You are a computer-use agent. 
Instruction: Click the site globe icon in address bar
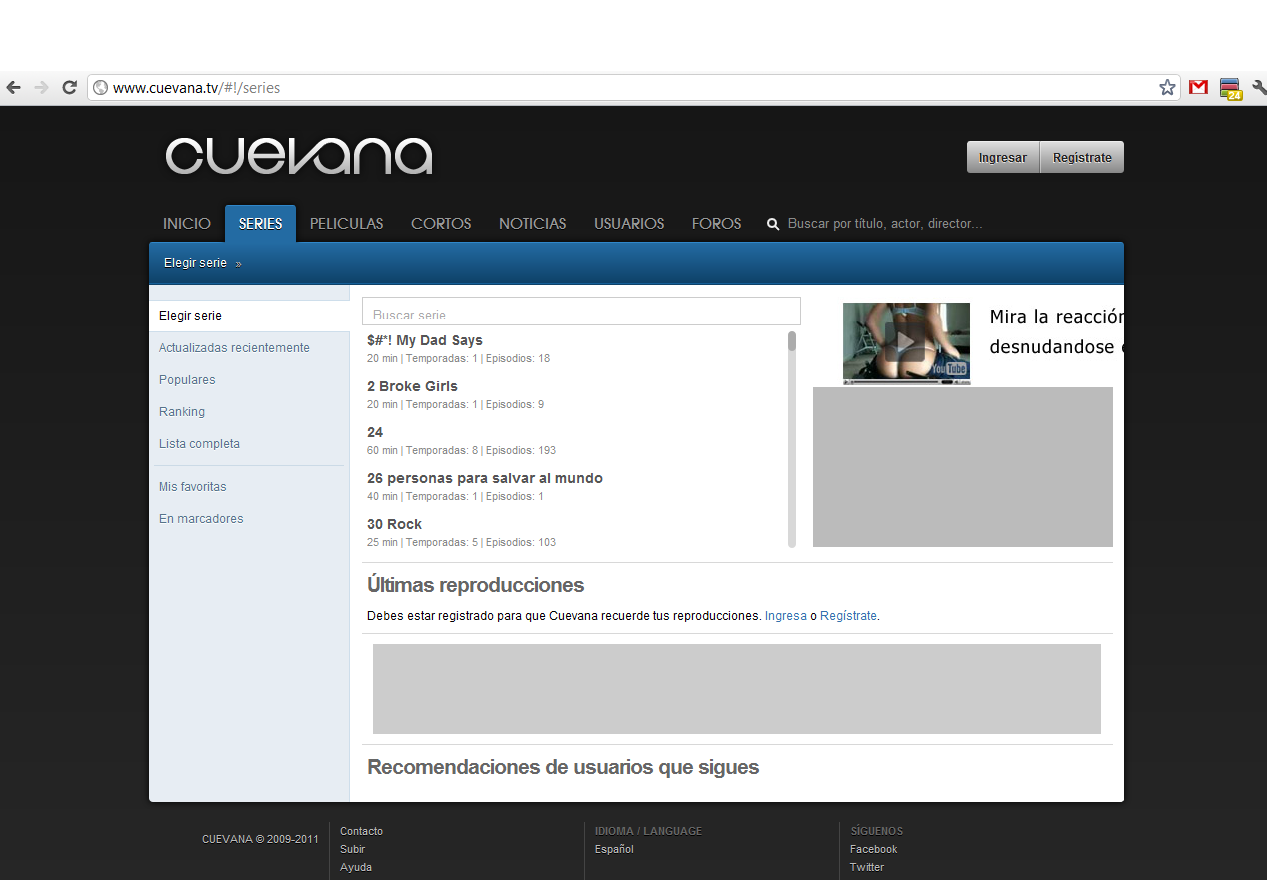(x=100, y=88)
